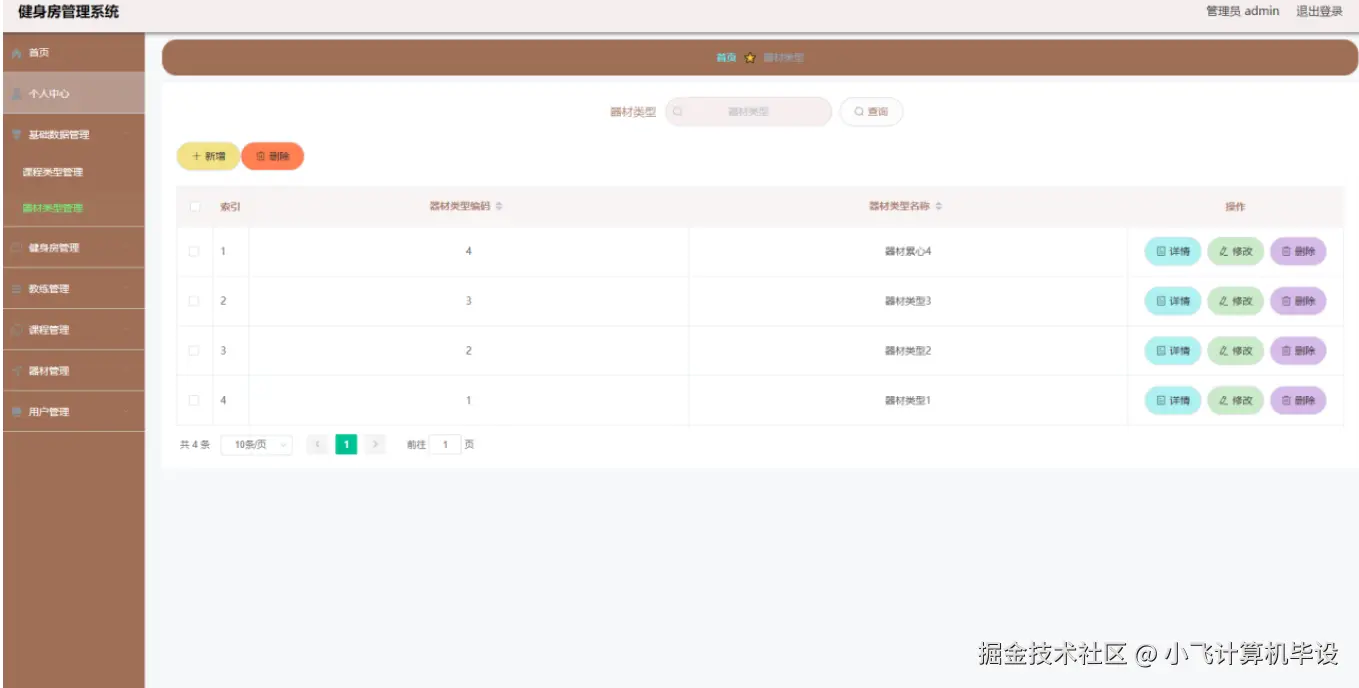Click the icon beside 教练管理
Viewport: 1359px width, 688px height.
click(16, 289)
